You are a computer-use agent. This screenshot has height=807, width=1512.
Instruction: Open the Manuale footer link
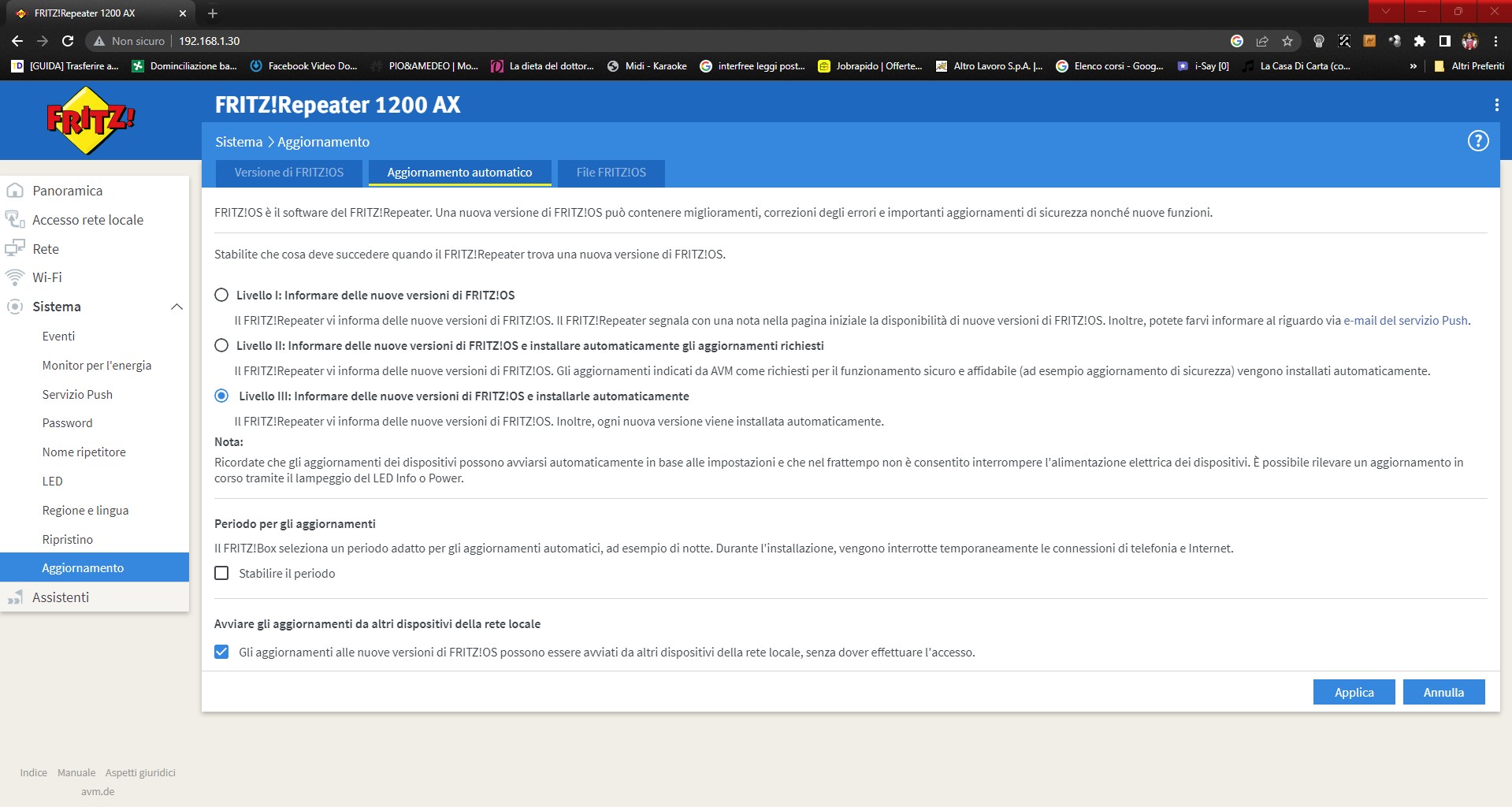click(x=76, y=772)
